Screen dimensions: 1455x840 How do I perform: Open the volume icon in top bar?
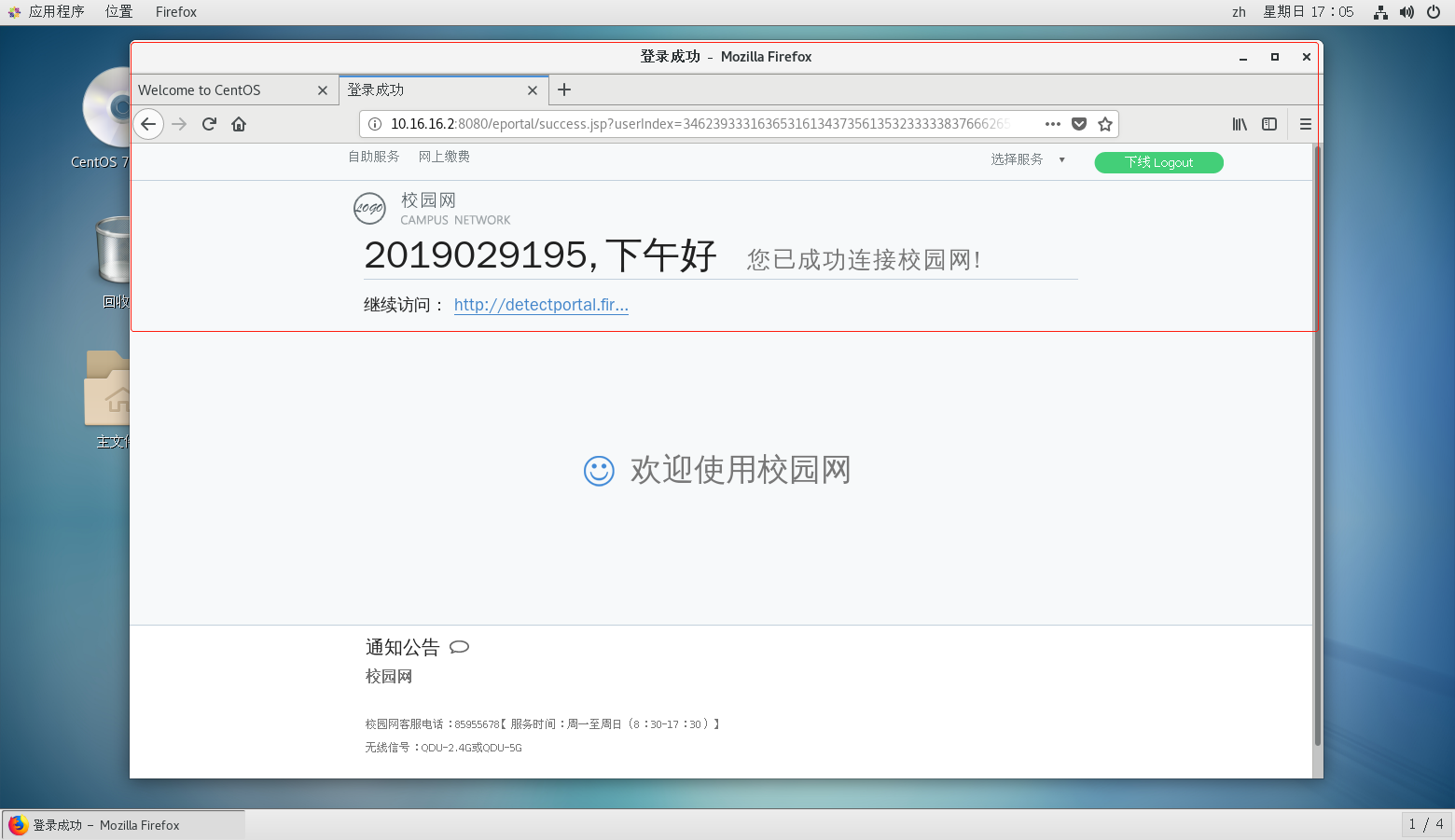(1406, 12)
